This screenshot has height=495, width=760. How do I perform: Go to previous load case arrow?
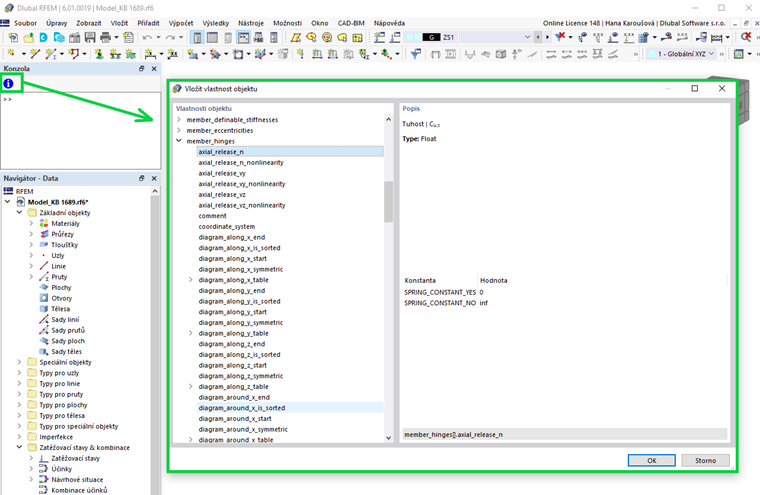pos(538,37)
